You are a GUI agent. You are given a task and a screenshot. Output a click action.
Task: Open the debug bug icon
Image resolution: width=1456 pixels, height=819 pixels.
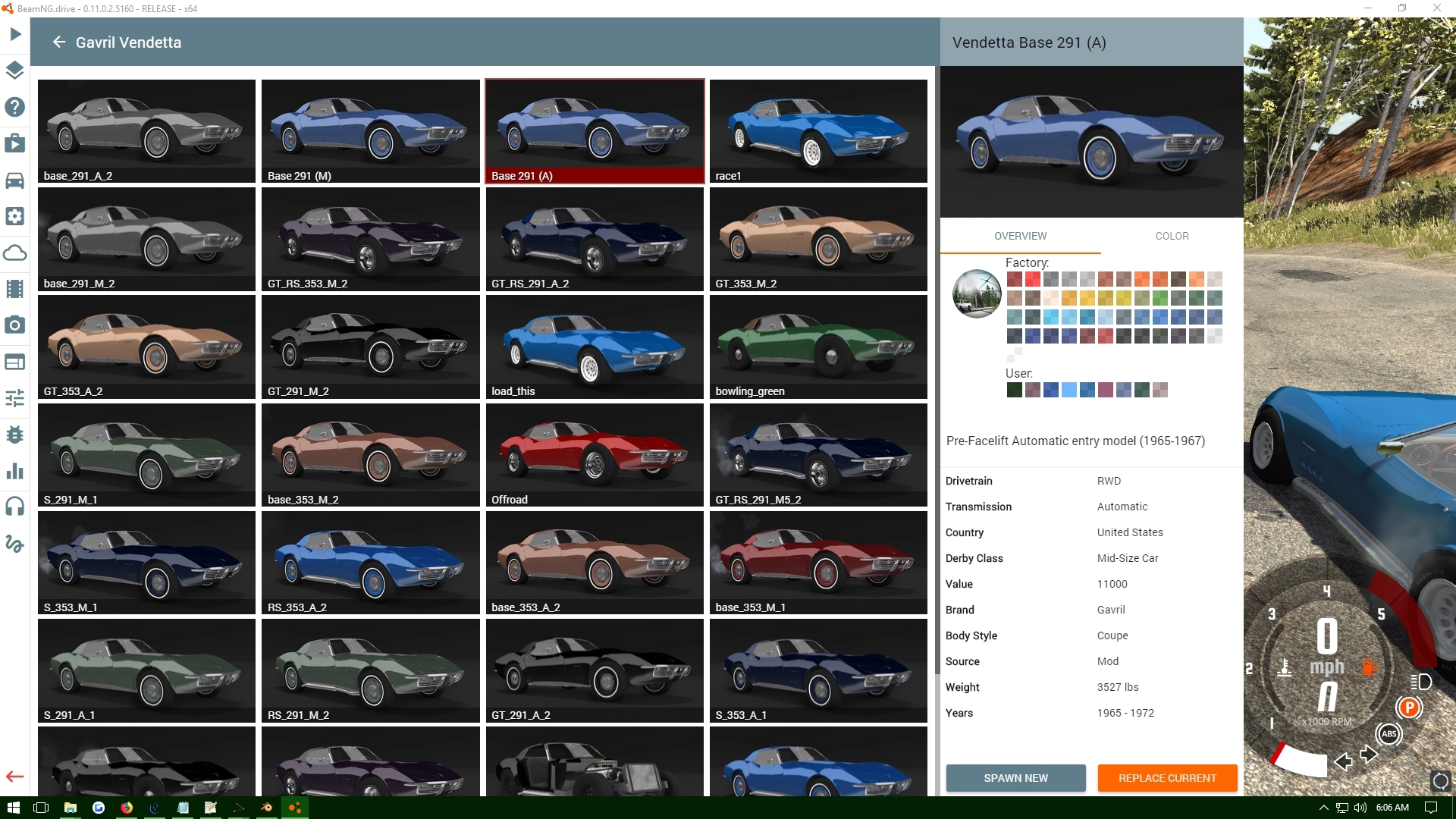tap(15, 435)
